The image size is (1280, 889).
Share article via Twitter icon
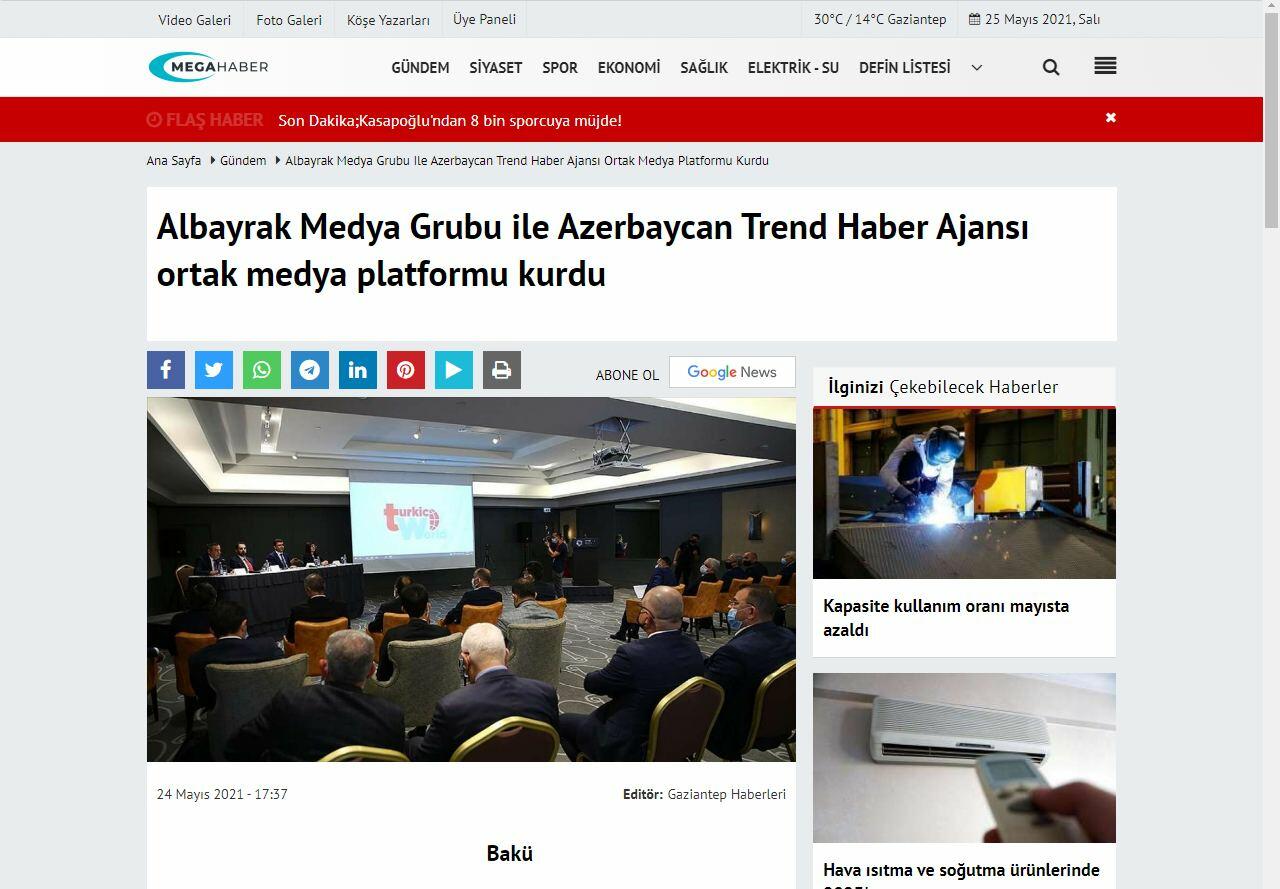point(214,370)
